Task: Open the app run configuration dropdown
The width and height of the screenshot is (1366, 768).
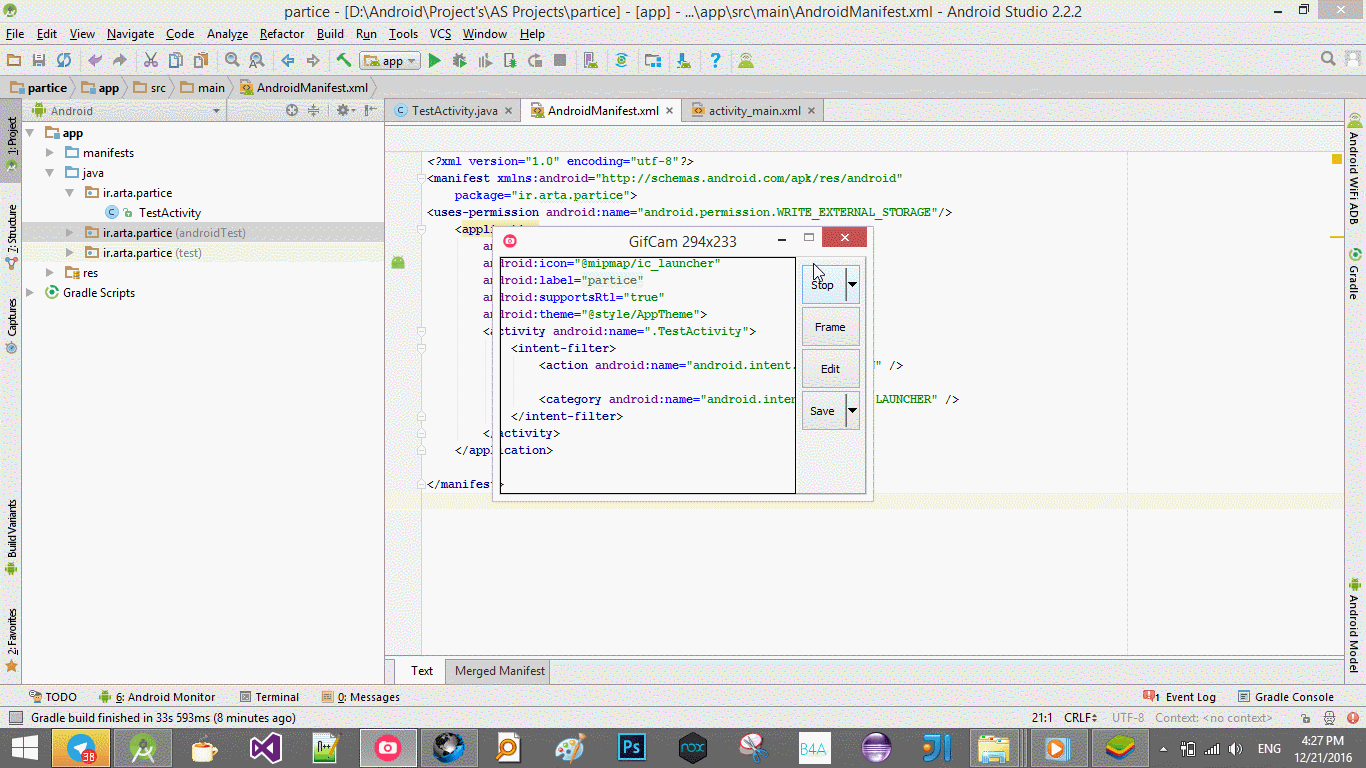Action: 390,61
